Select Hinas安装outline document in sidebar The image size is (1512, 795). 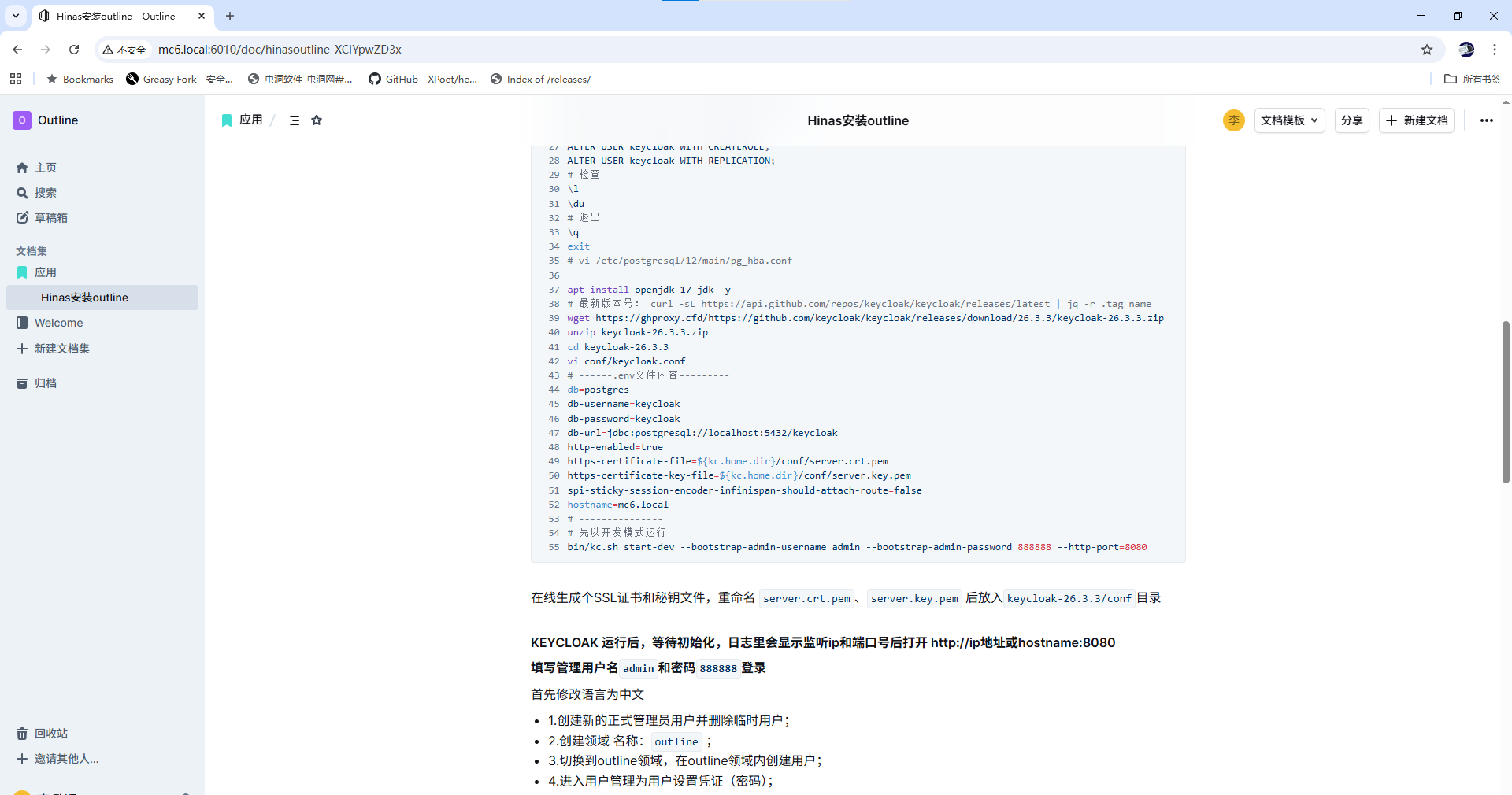102,298
